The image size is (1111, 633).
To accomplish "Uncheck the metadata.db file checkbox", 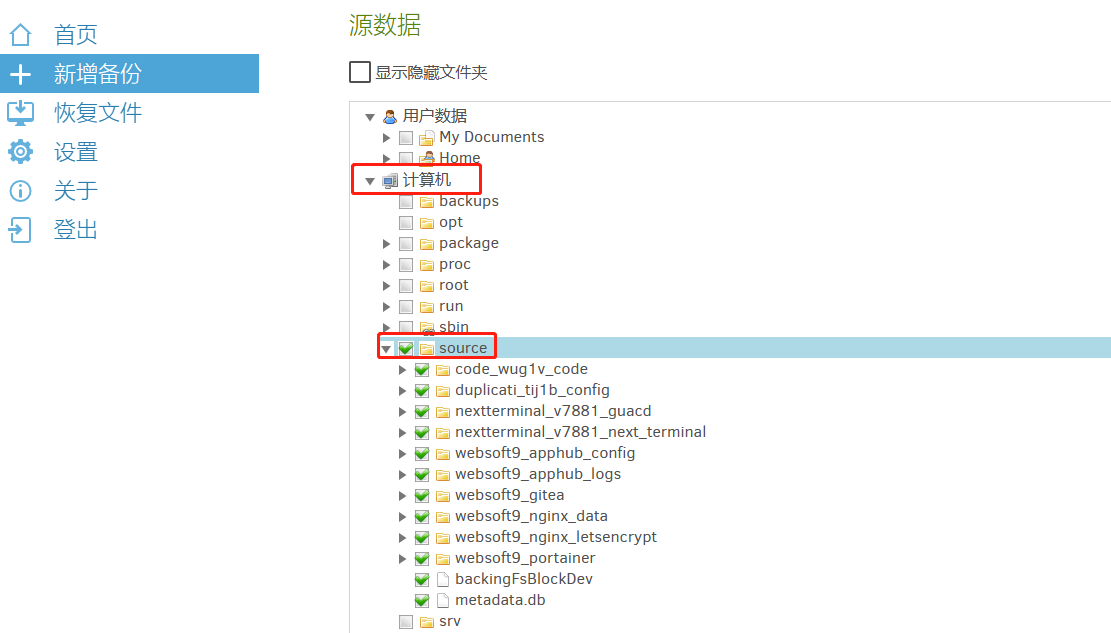I will click(422, 601).
